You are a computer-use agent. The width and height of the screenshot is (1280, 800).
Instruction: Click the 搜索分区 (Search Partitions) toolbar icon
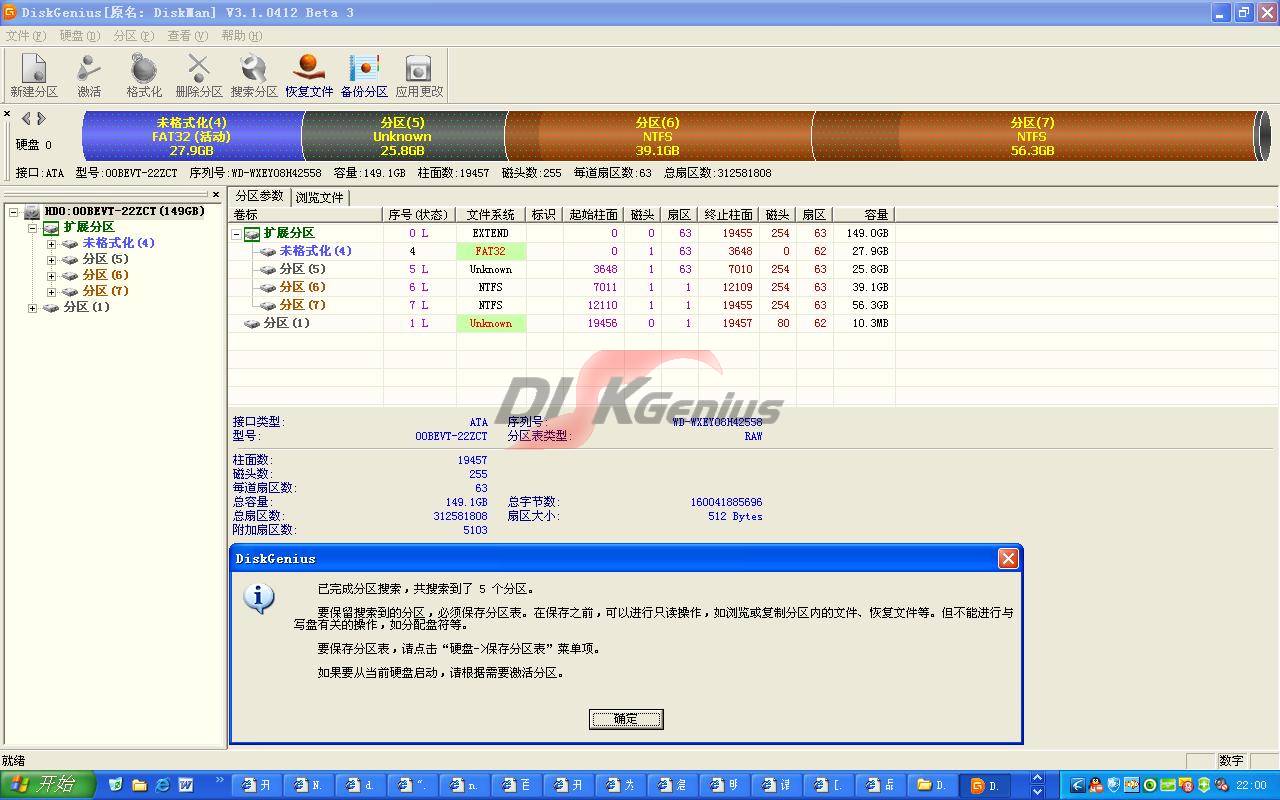pos(254,75)
